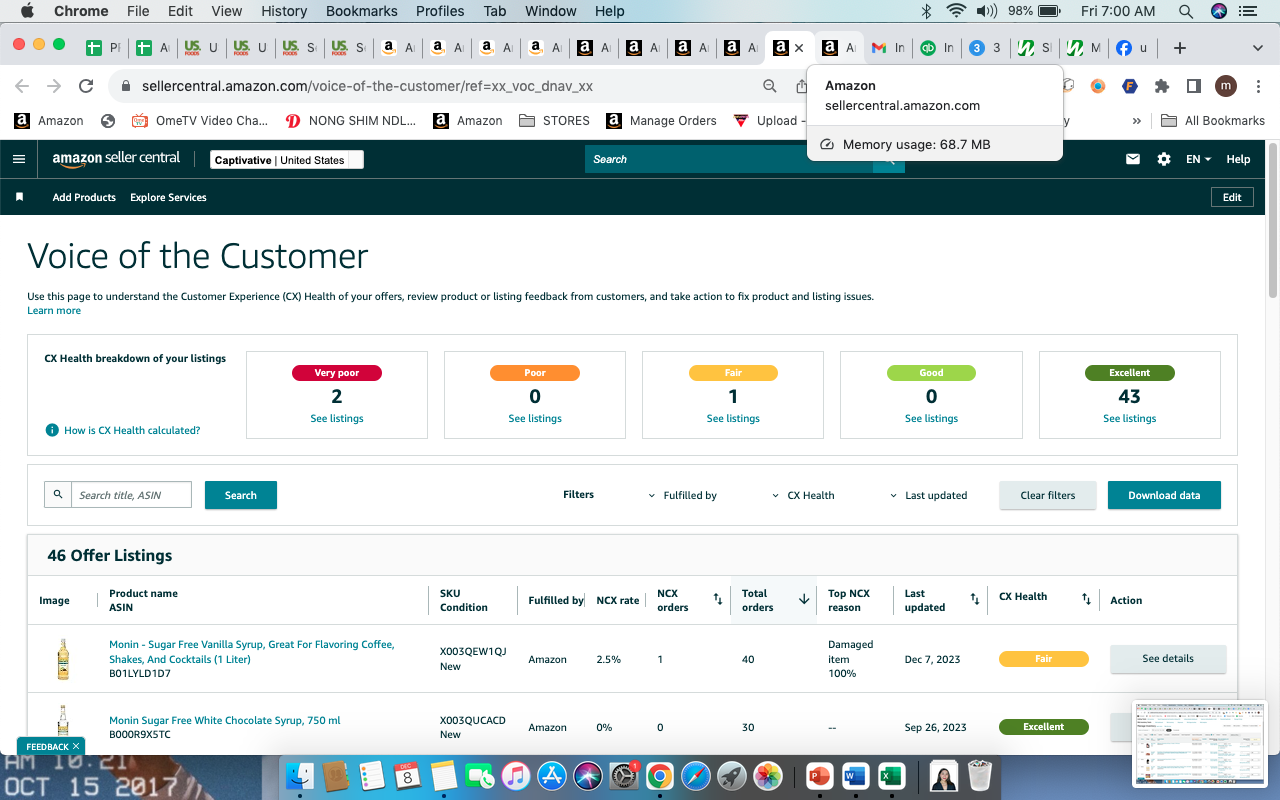The image size is (1280, 800).
Task: Open the Last updated filter dropdown
Action: [x=928, y=495]
